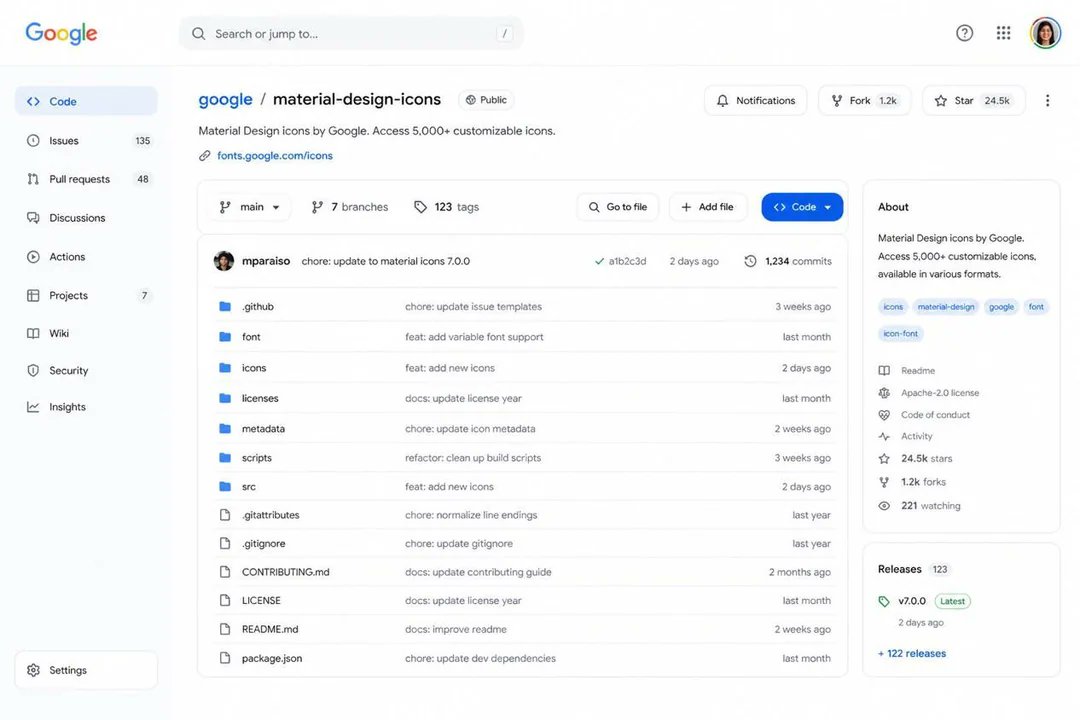Click the Wiki book icon in sidebar
The height and width of the screenshot is (720, 1080).
point(33,333)
